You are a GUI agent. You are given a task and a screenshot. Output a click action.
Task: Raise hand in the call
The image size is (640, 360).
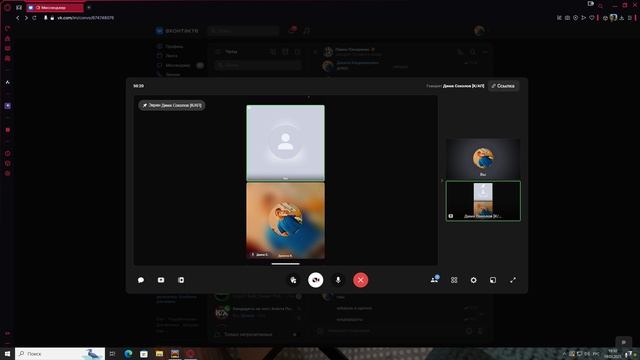pos(293,280)
